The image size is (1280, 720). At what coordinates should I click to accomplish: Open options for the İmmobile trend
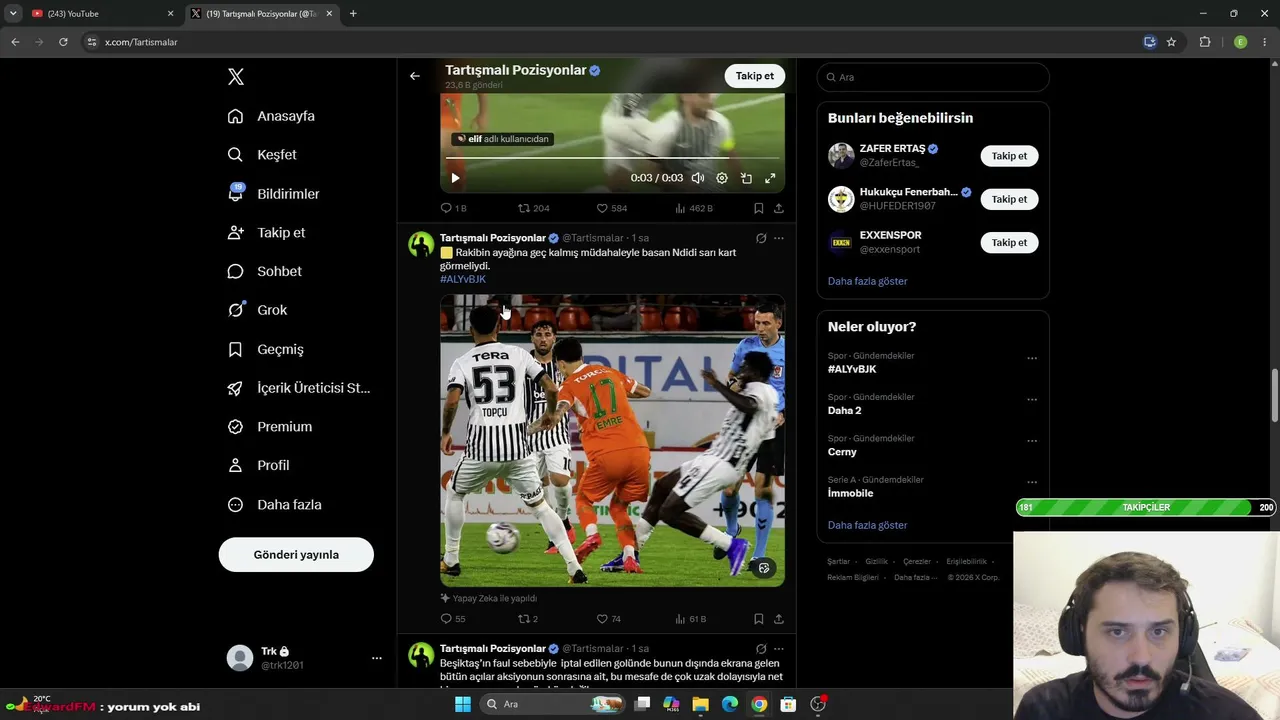pyautogui.click(x=1032, y=482)
